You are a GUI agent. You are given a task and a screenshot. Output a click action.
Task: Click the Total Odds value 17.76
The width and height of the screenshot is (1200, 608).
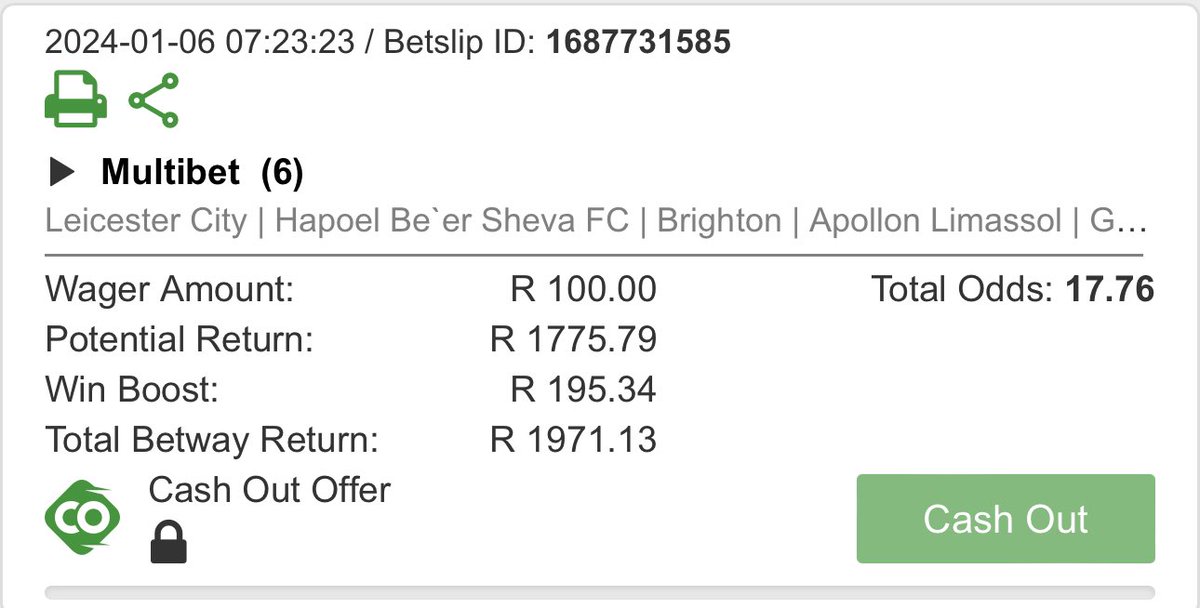coord(1110,290)
